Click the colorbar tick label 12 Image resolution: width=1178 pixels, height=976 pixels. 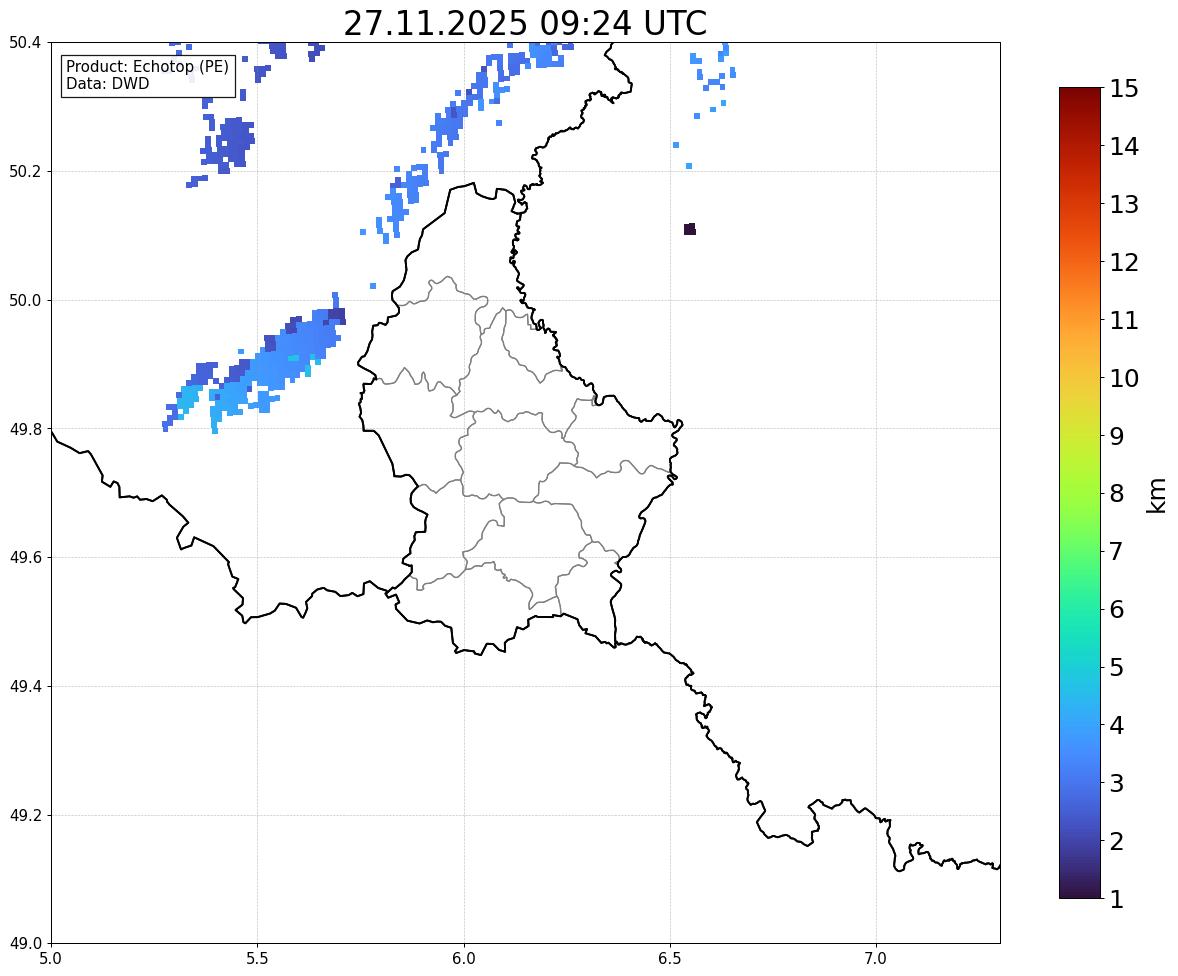point(1124,262)
